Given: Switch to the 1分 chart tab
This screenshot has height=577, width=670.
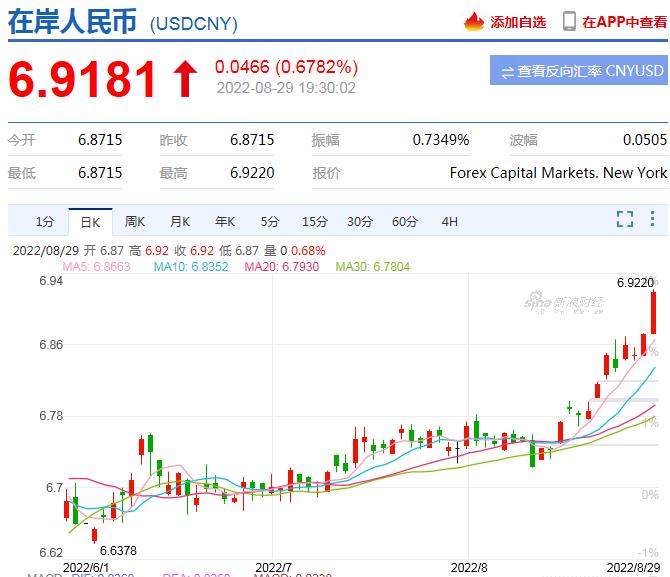Looking at the screenshot, I should (44, 221).
